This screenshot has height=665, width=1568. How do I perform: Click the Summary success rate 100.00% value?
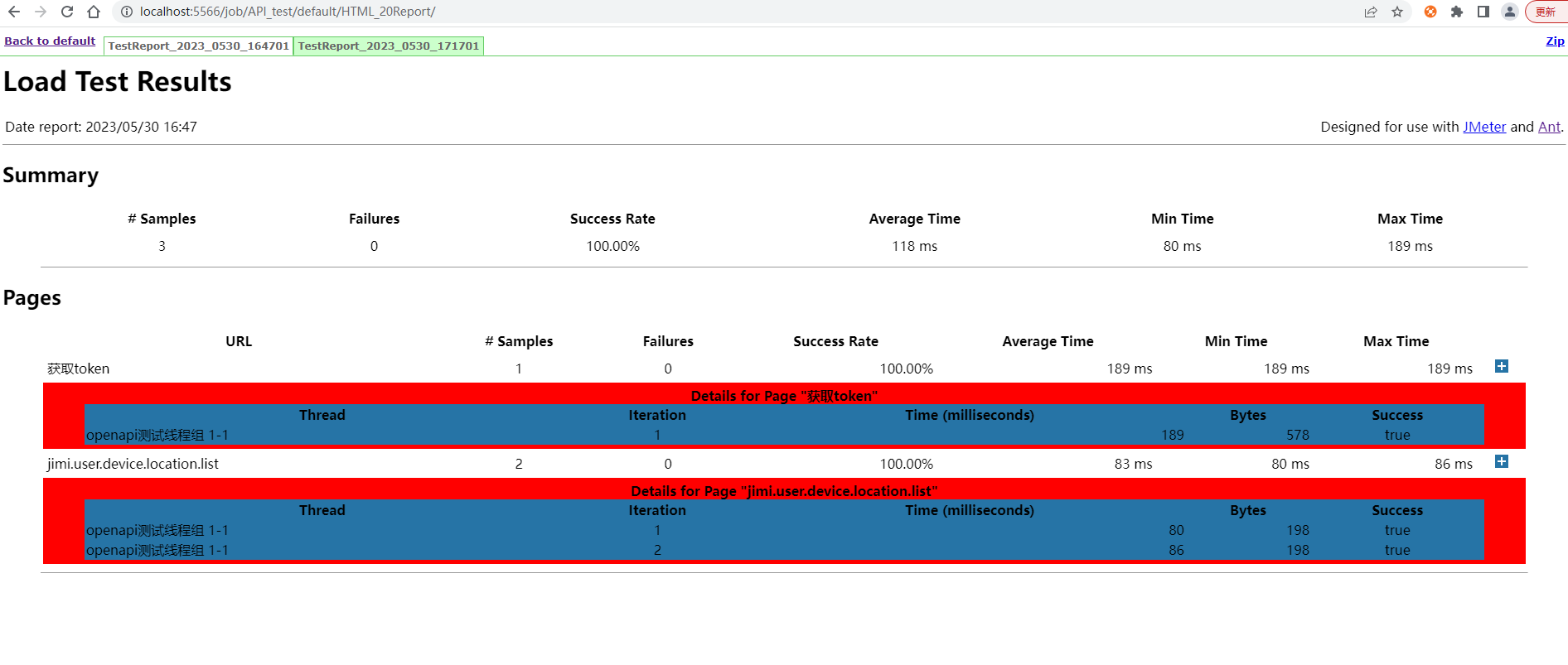point(612,246)
